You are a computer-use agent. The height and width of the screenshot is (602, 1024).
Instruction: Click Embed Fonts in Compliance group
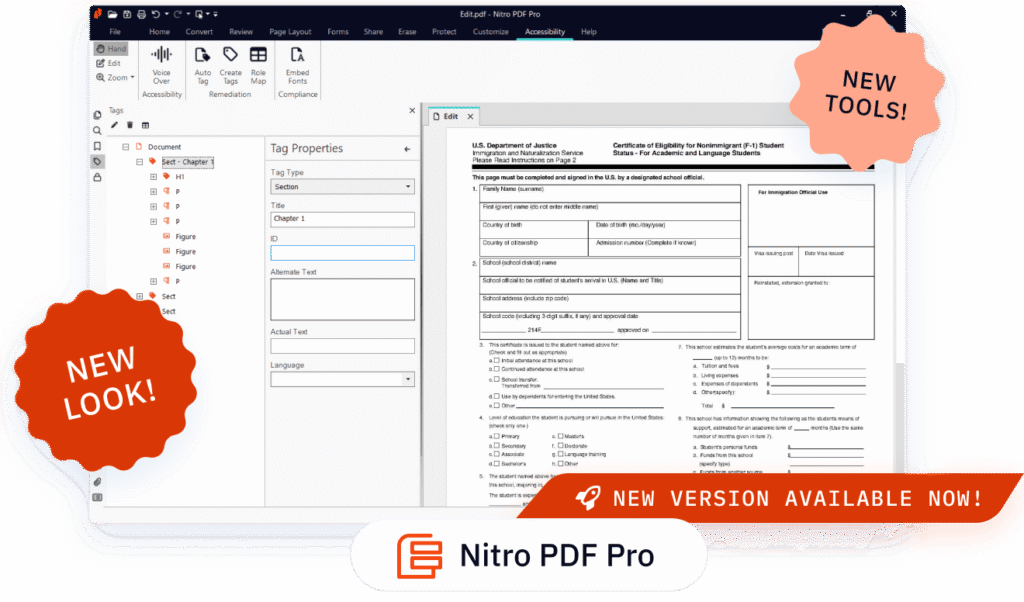click(x=297, y=65)
